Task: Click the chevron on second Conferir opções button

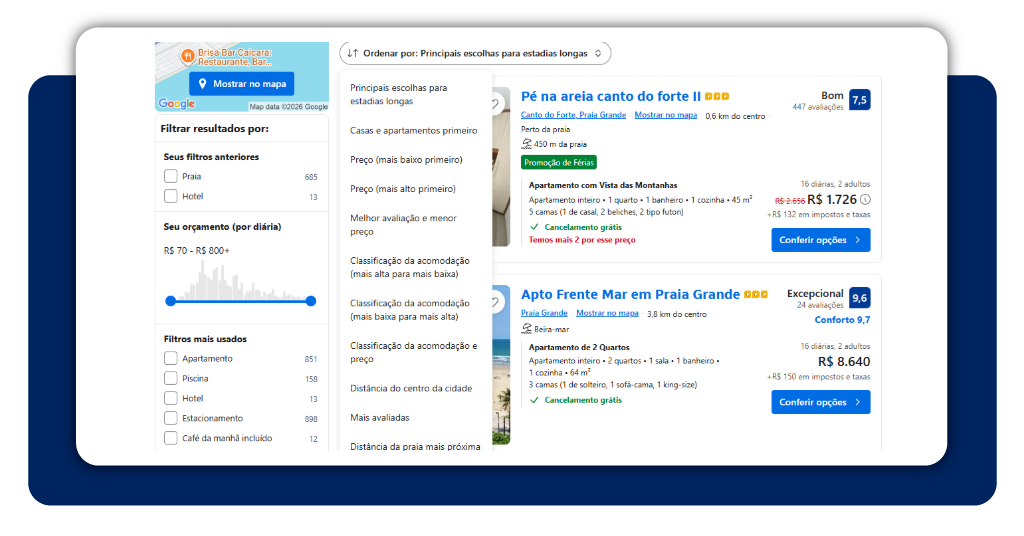Action: [x=857, y=402]
